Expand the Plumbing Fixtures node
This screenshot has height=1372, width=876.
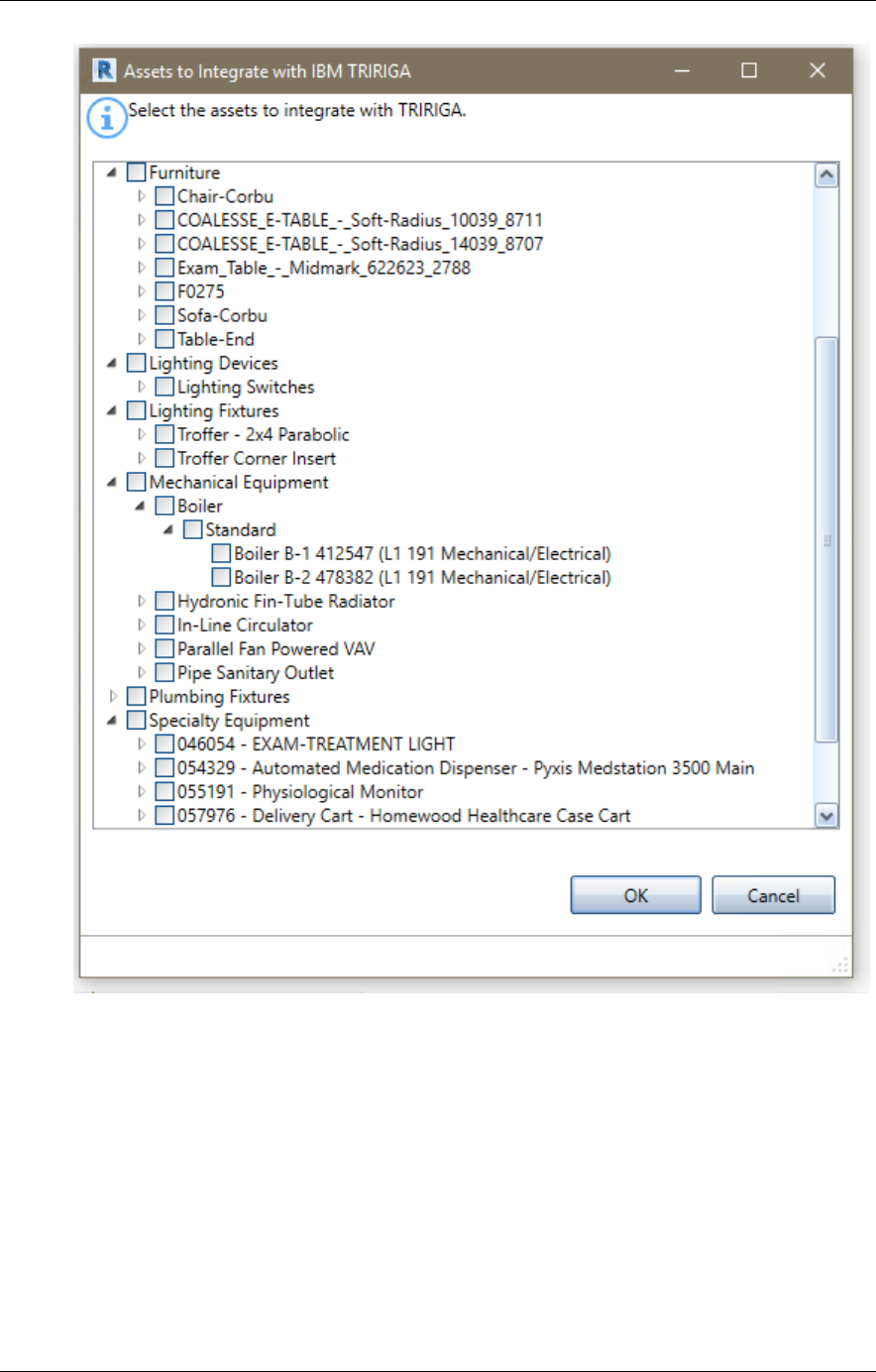113,696
